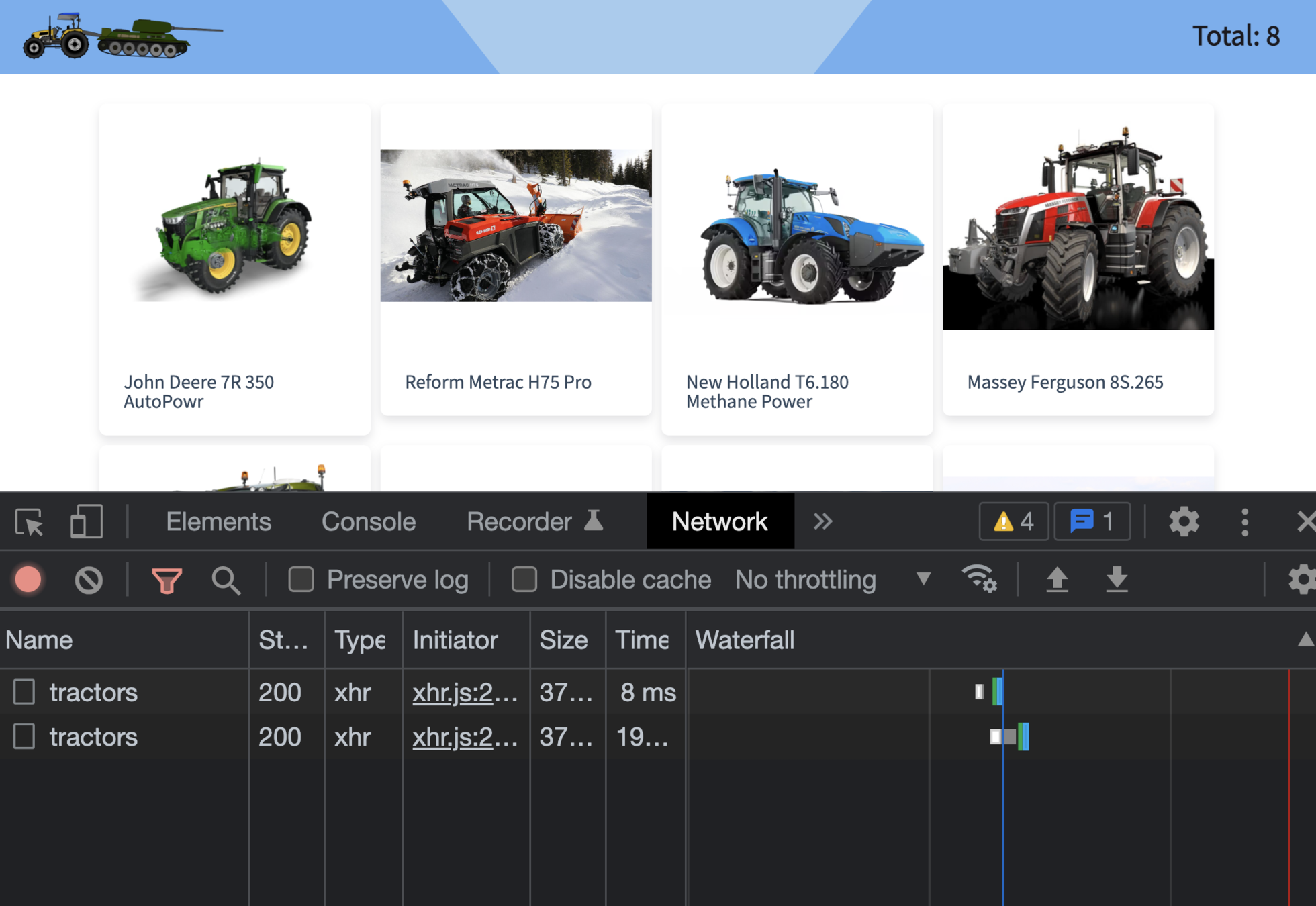This screenshot has width=1316, height=906.
Task: Expand the more tabs chevron
Action: [822, 521]
